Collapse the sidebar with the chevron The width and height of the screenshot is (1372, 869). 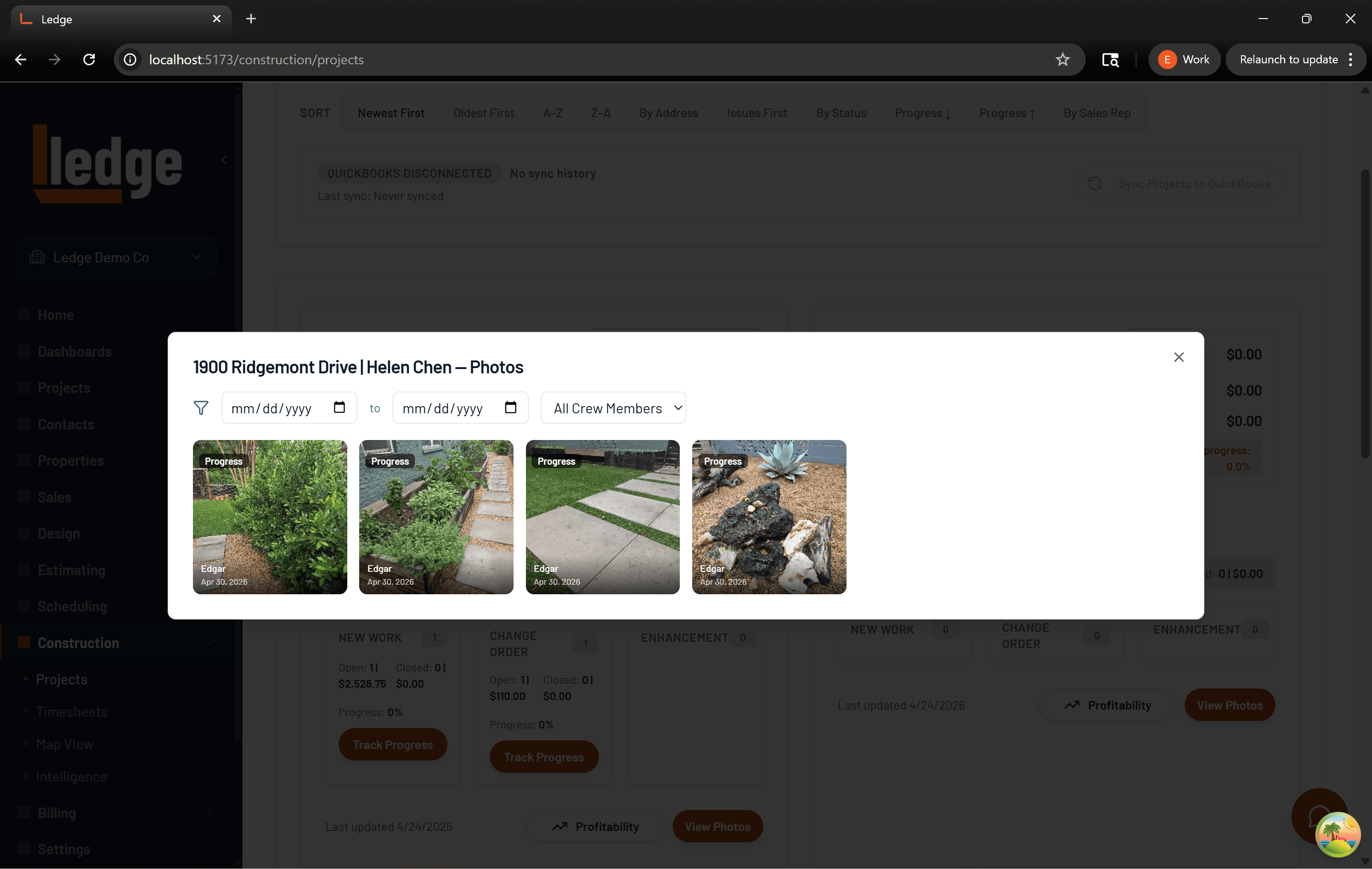224,160
